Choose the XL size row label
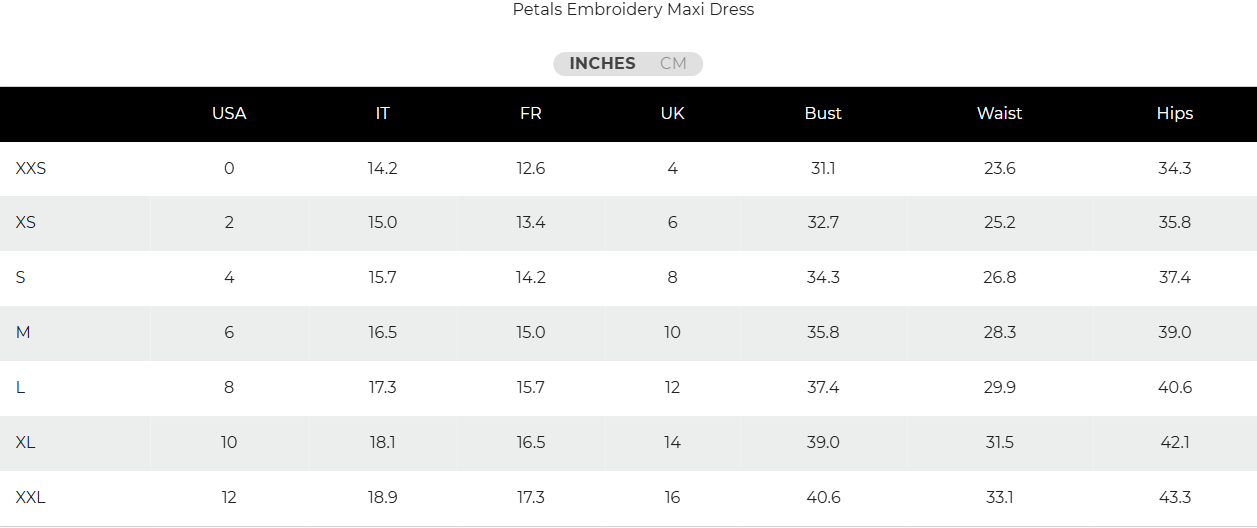This screenshot has height=528, width=1257. (26, 443)
